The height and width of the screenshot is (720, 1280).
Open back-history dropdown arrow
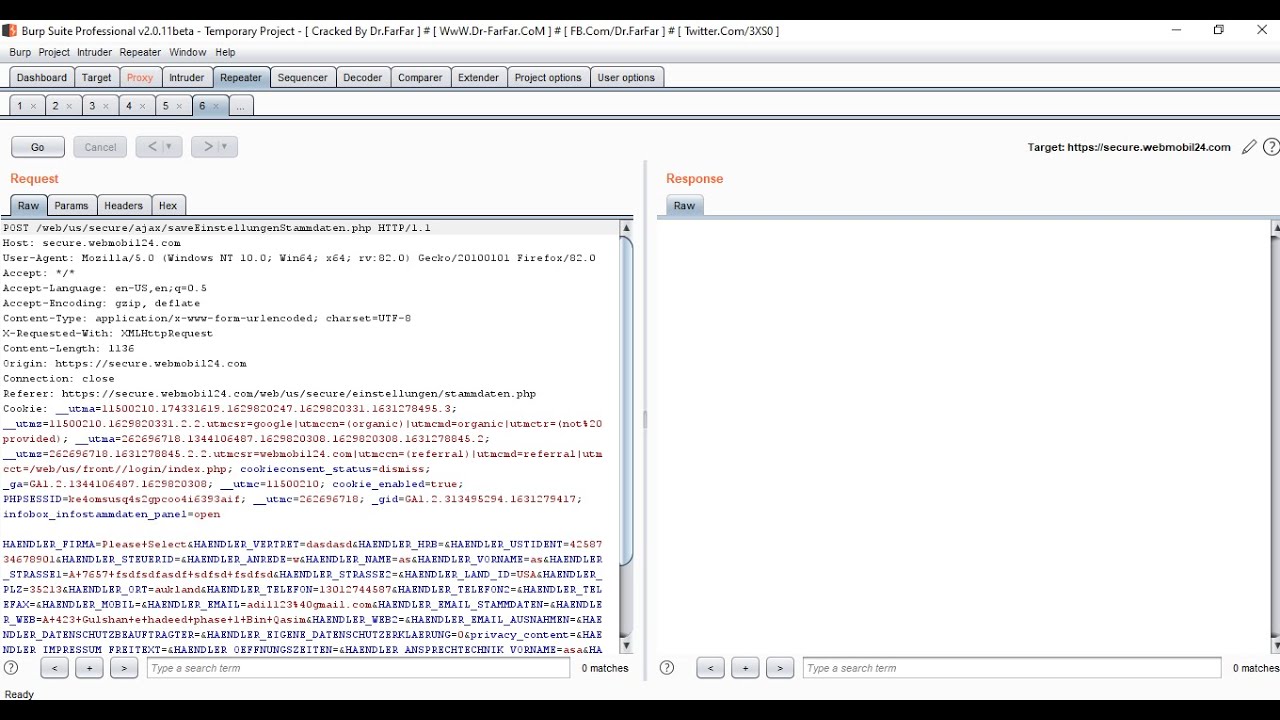[169, 147]
